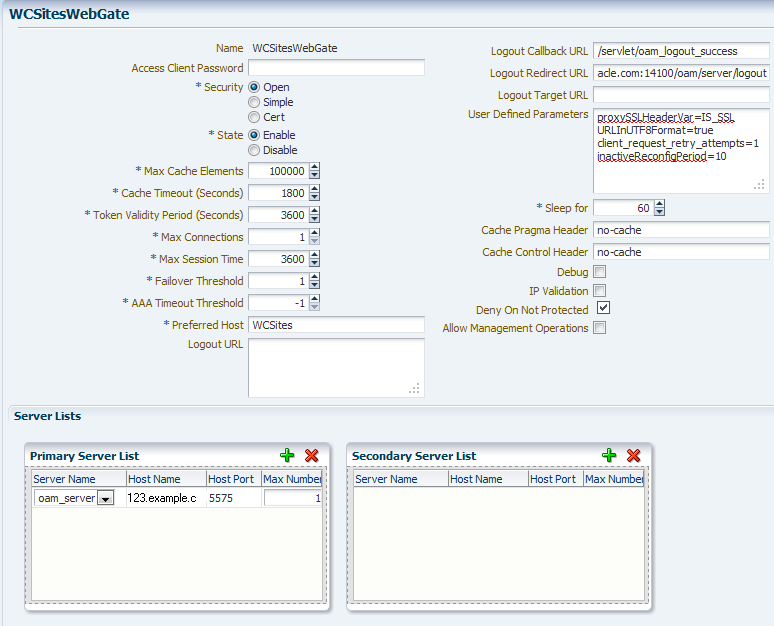774x626 pixels.
Task: Open the oam_server Server Name dropdown
Action: pos(105,498)
